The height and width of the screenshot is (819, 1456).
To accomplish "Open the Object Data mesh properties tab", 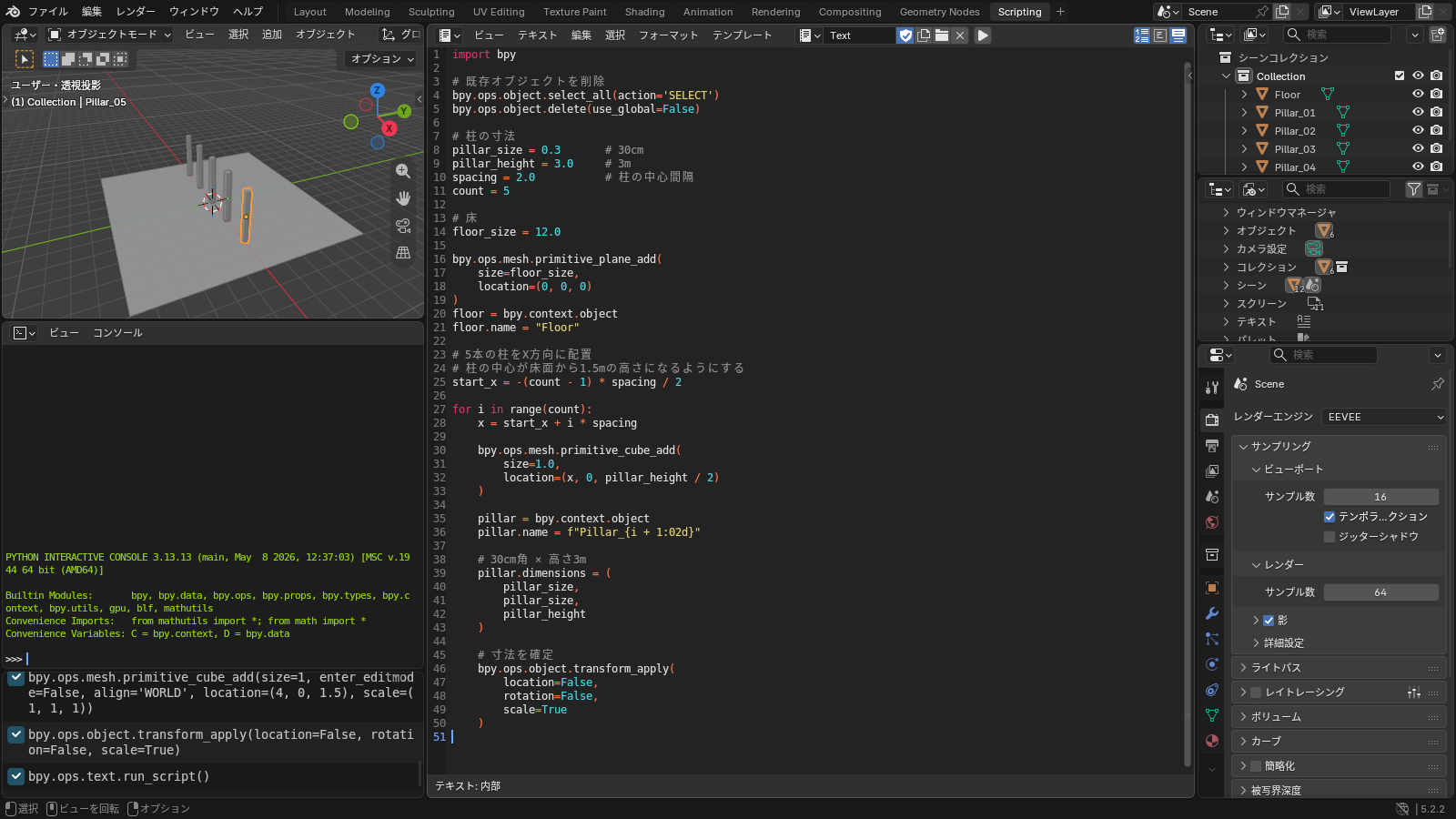I will [1212, 715].
